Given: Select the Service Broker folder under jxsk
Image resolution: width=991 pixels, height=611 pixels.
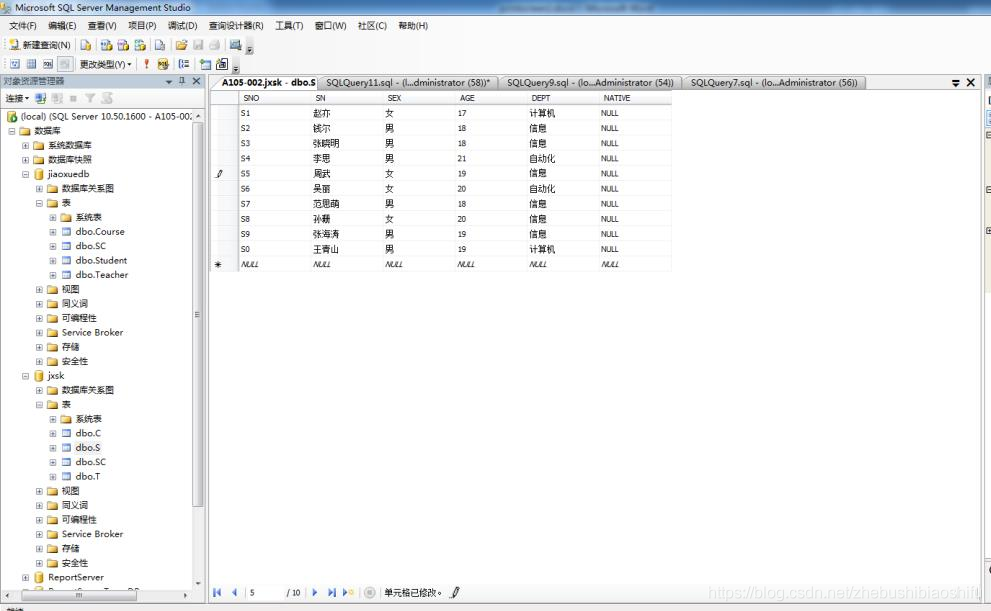Looking at the screenshot, I should point(92,534).
